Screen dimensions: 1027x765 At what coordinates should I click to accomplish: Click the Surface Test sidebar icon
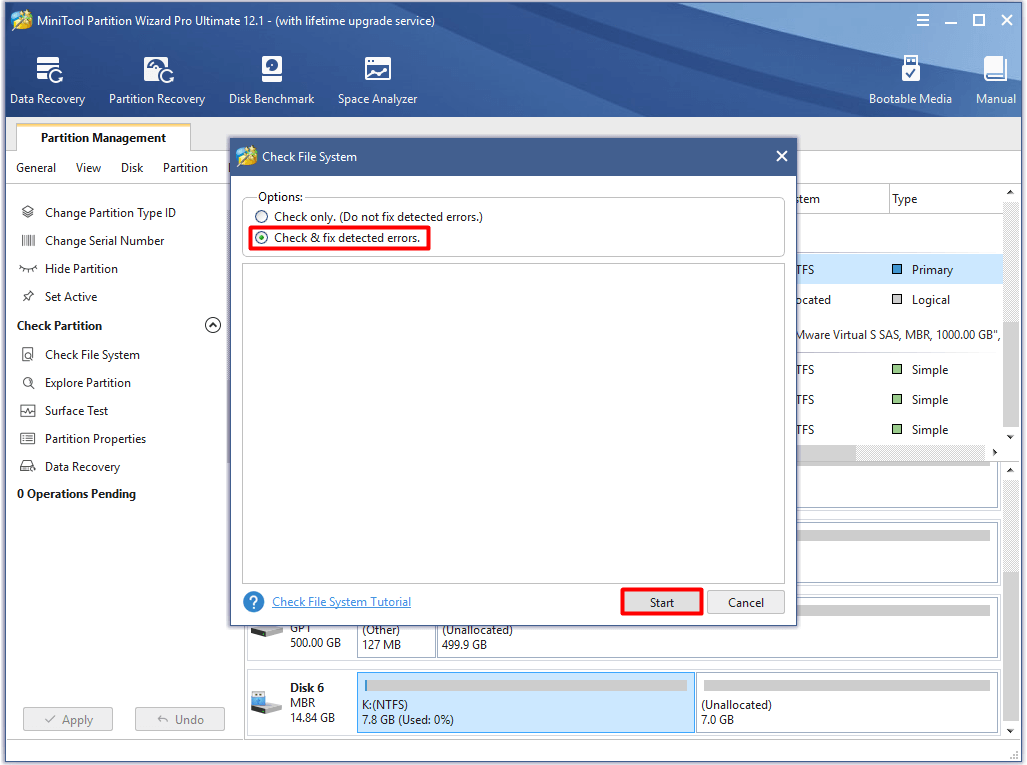point(28,411)
